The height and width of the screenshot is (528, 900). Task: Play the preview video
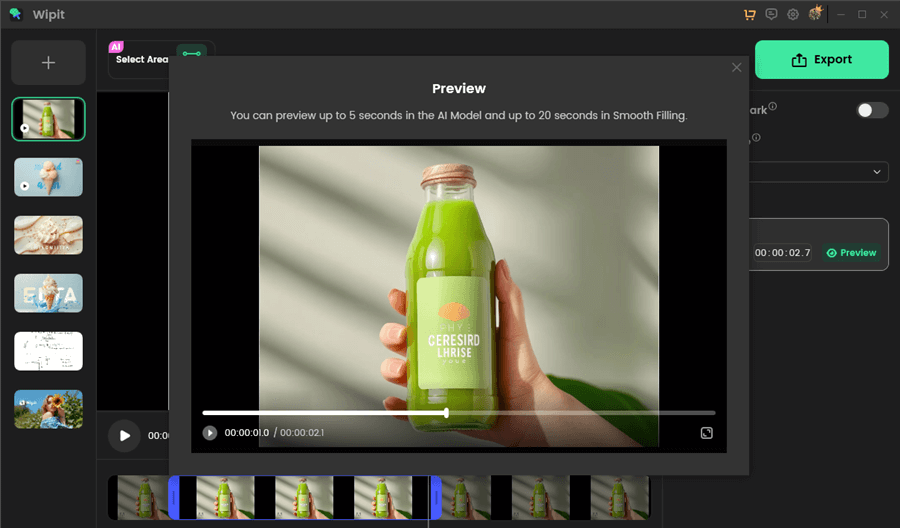tap(210, 433)
